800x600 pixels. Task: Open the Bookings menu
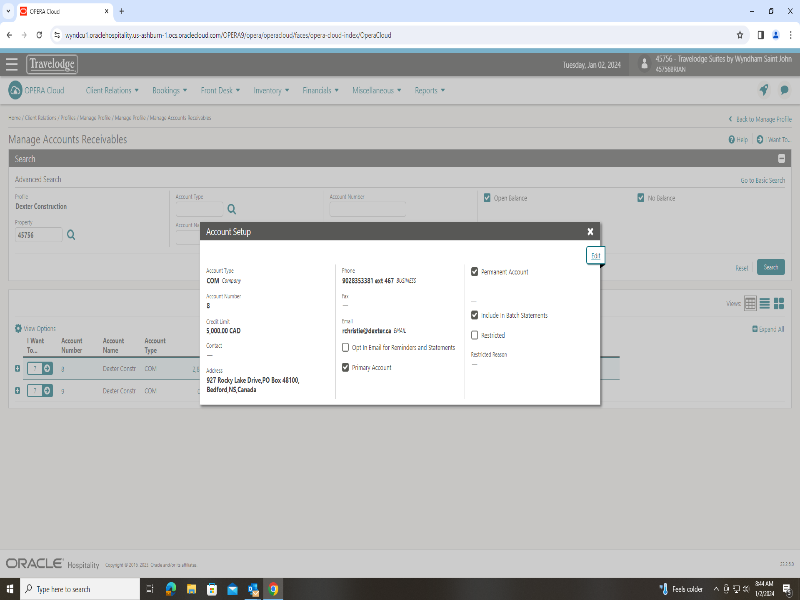click(170, 90)
